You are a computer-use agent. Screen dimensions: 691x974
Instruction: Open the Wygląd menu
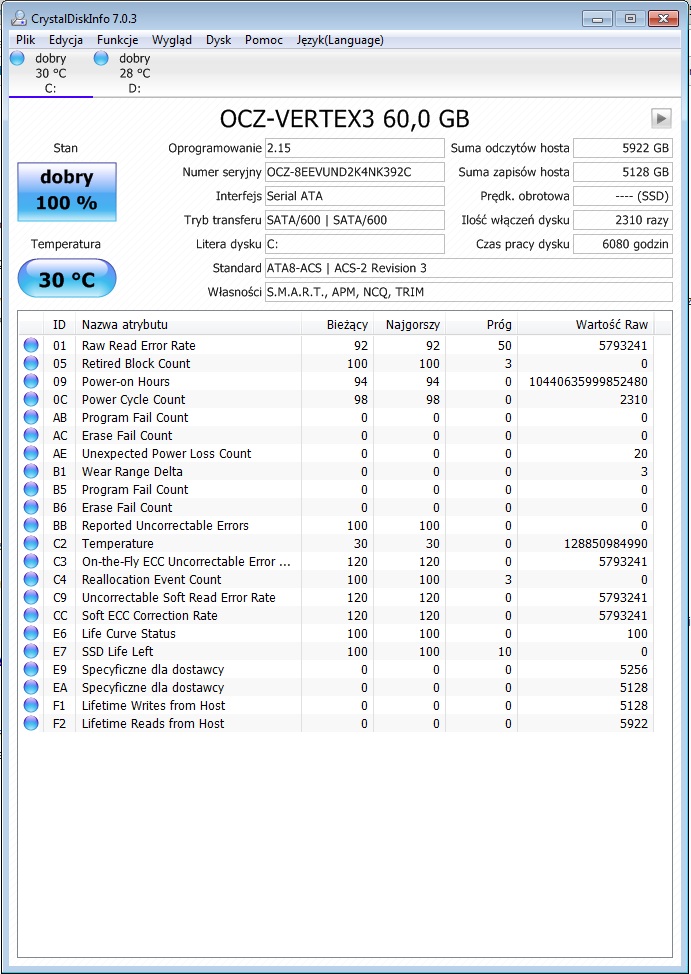(x=172, y=40)
